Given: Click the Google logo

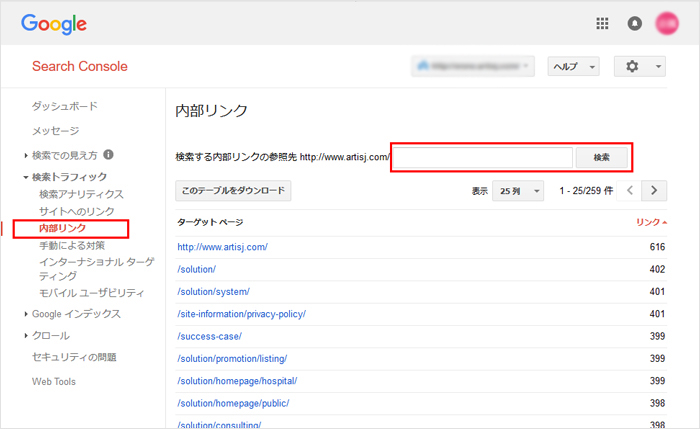Looking at the screenshot, I should tap(54, 24).
